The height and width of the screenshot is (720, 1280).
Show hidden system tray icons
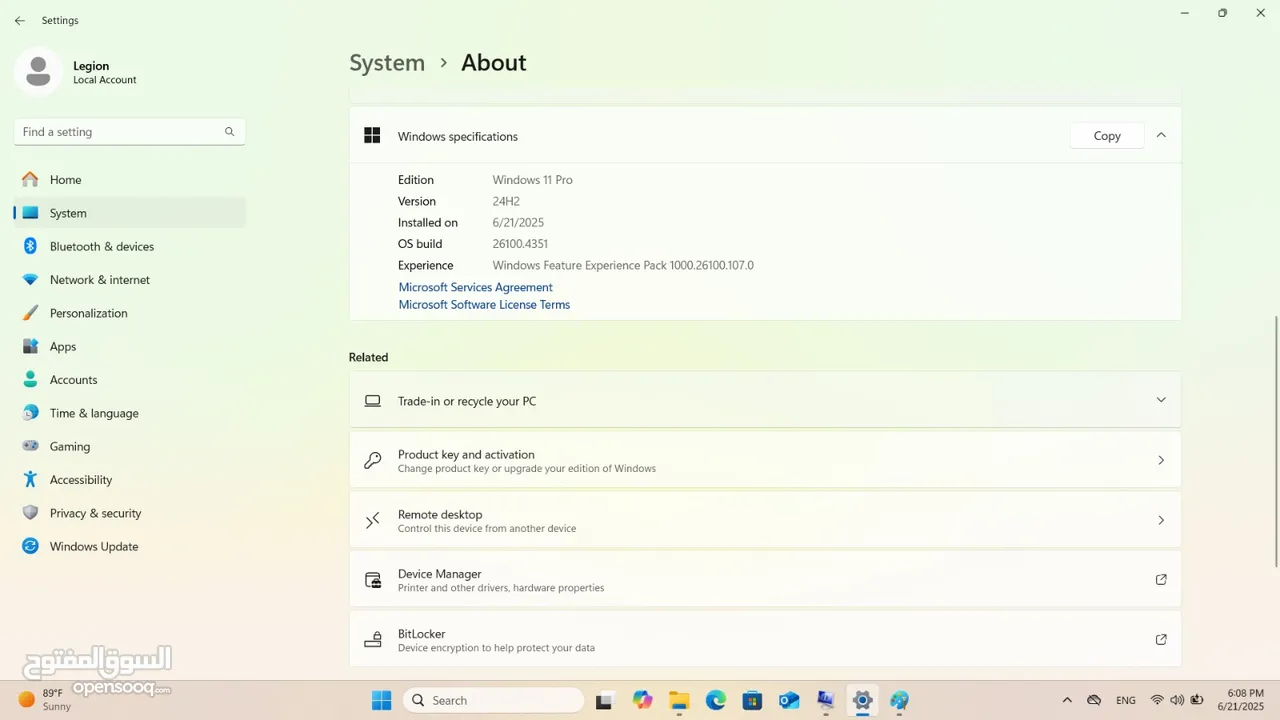[1067, 700]
